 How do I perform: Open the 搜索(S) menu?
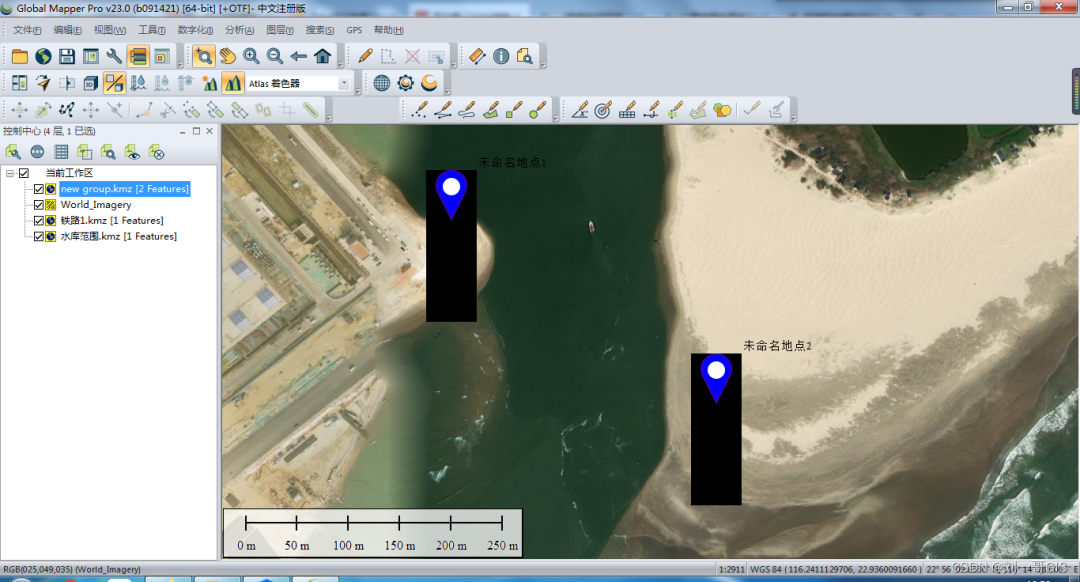[320, 30]
